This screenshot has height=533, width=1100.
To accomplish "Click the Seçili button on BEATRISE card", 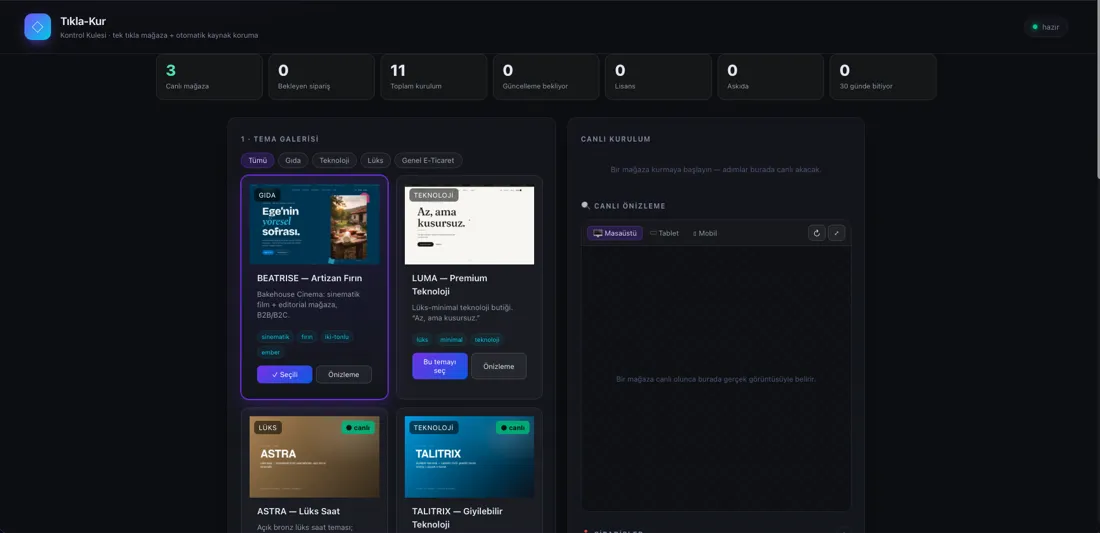I will (x=285, y=375).
